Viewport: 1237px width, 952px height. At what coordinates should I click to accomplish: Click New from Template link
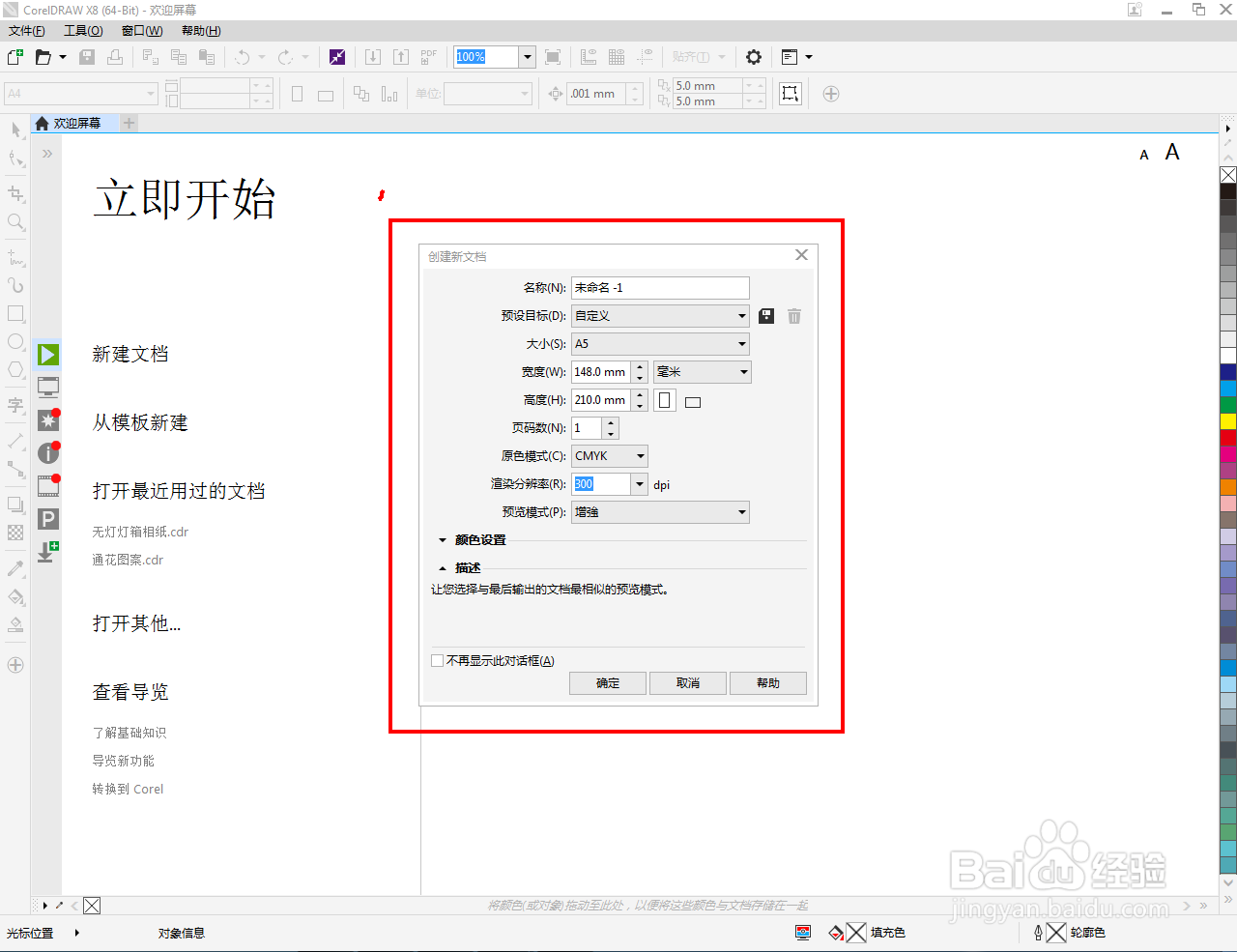(x=140, y=423)
